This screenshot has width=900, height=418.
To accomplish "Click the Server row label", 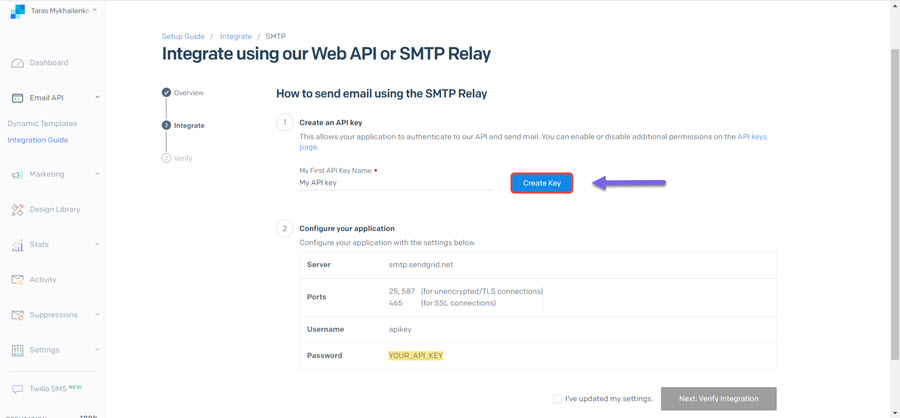I will (319, 265).
